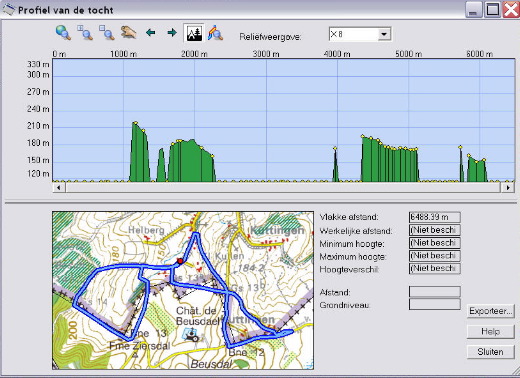The image size is (520, 378).
Task: Close the Profiel van de tocht window
Action: 511,9
